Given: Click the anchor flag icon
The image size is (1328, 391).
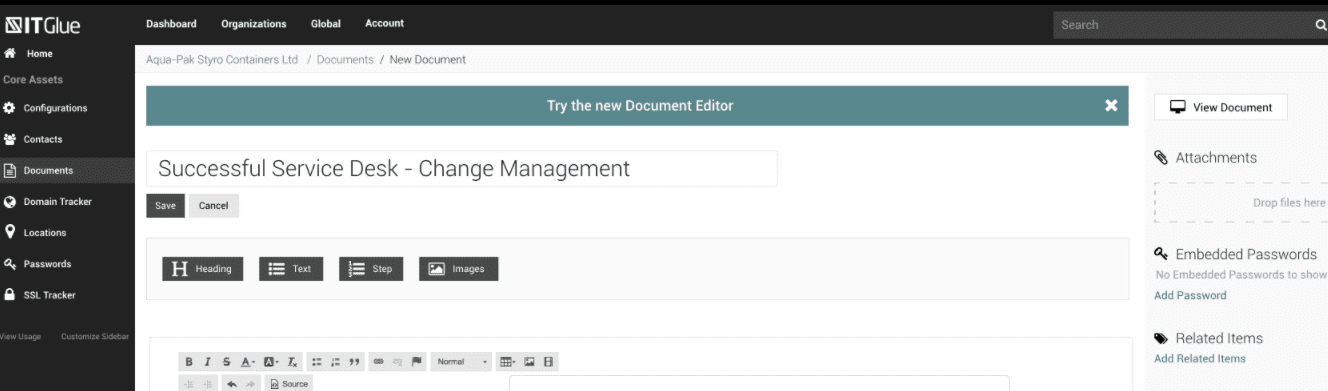Looking at the screenshot, I should point(417,362).
